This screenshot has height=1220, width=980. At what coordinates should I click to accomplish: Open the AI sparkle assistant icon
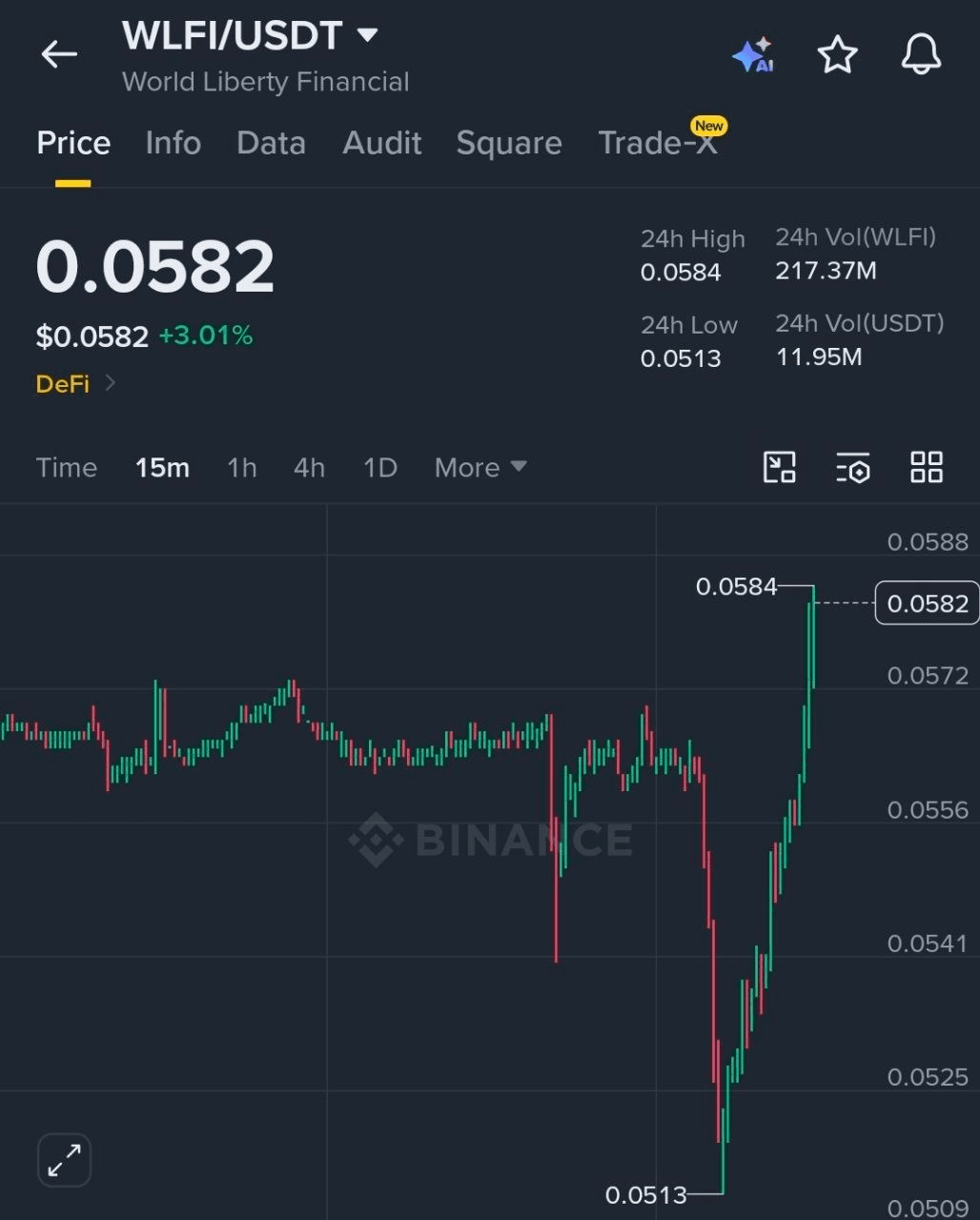pyautogui.click(x=753, y=55)
